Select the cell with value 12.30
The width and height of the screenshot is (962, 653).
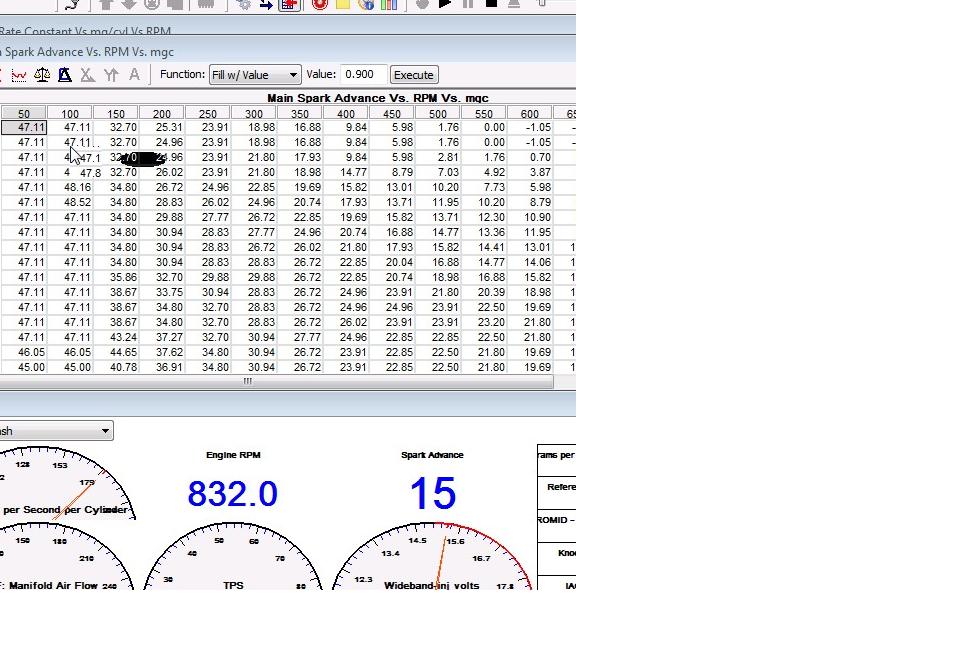(x=484, y=217)
